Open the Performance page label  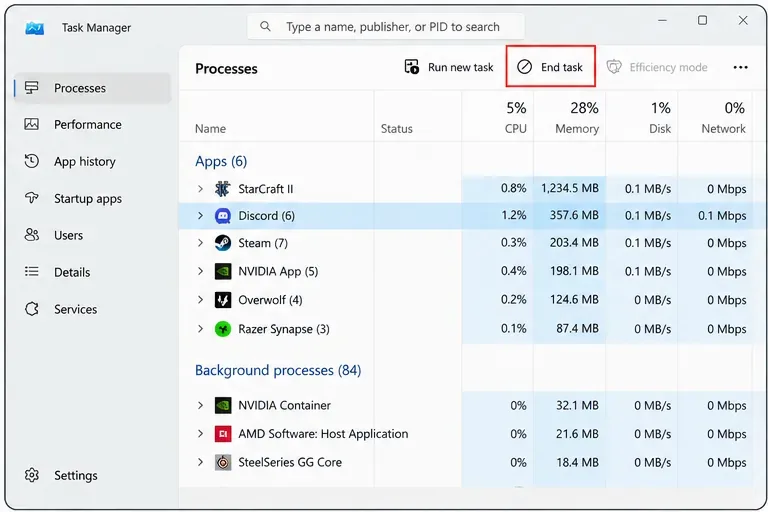88,124
